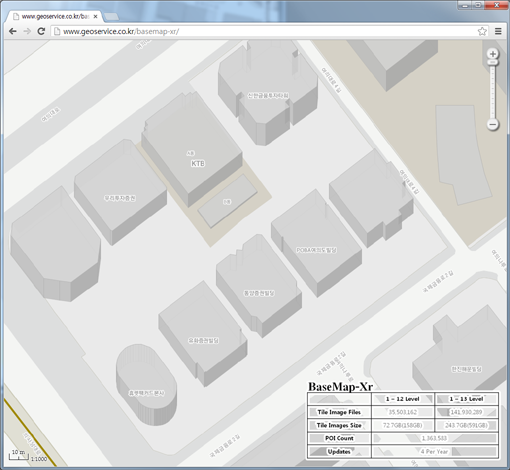Click the KTB building label
This screenshot has height=470, width=510.
point(198,164)
